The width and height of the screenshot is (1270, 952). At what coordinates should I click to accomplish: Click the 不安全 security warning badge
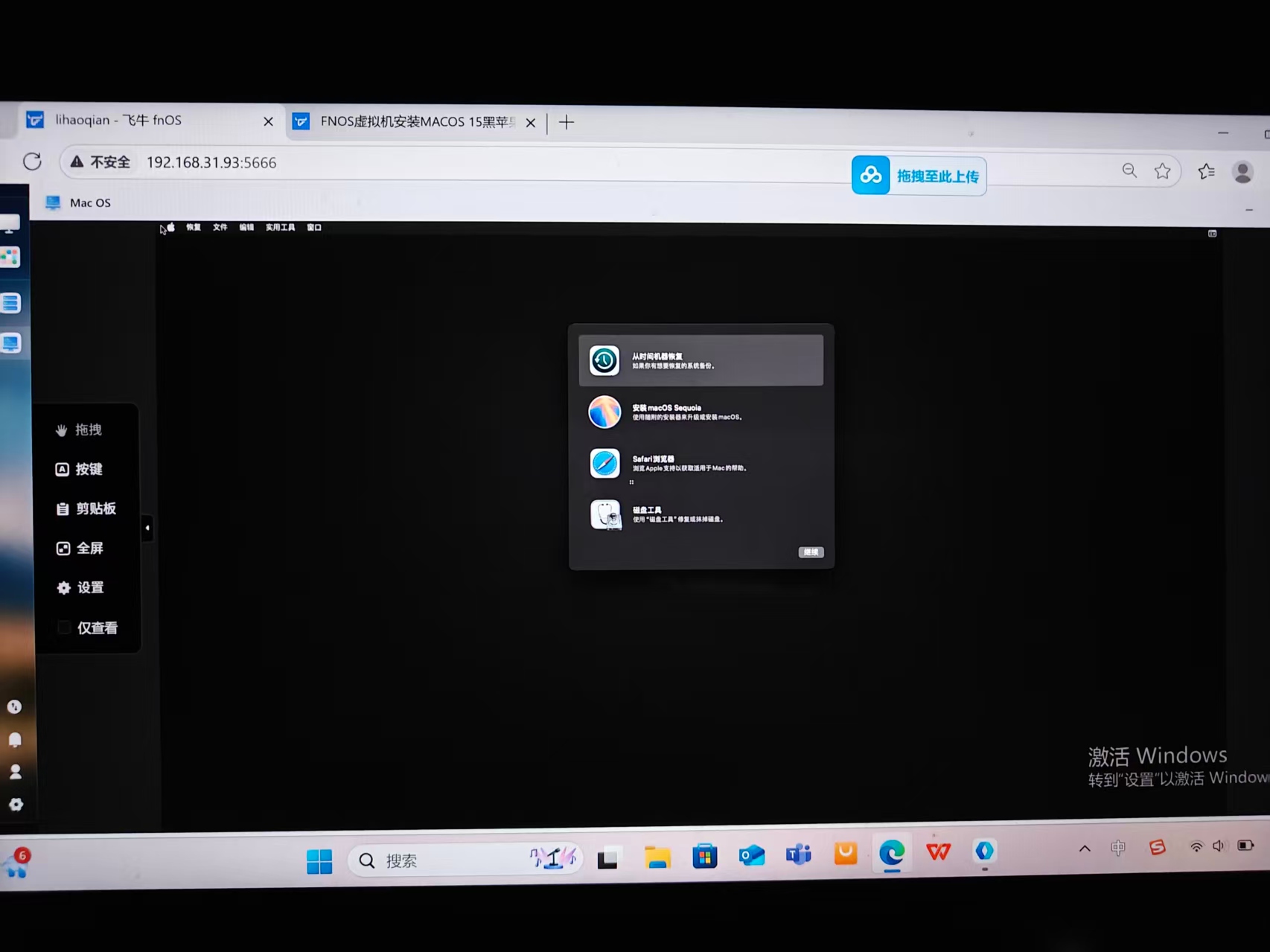tap(100, 162)
